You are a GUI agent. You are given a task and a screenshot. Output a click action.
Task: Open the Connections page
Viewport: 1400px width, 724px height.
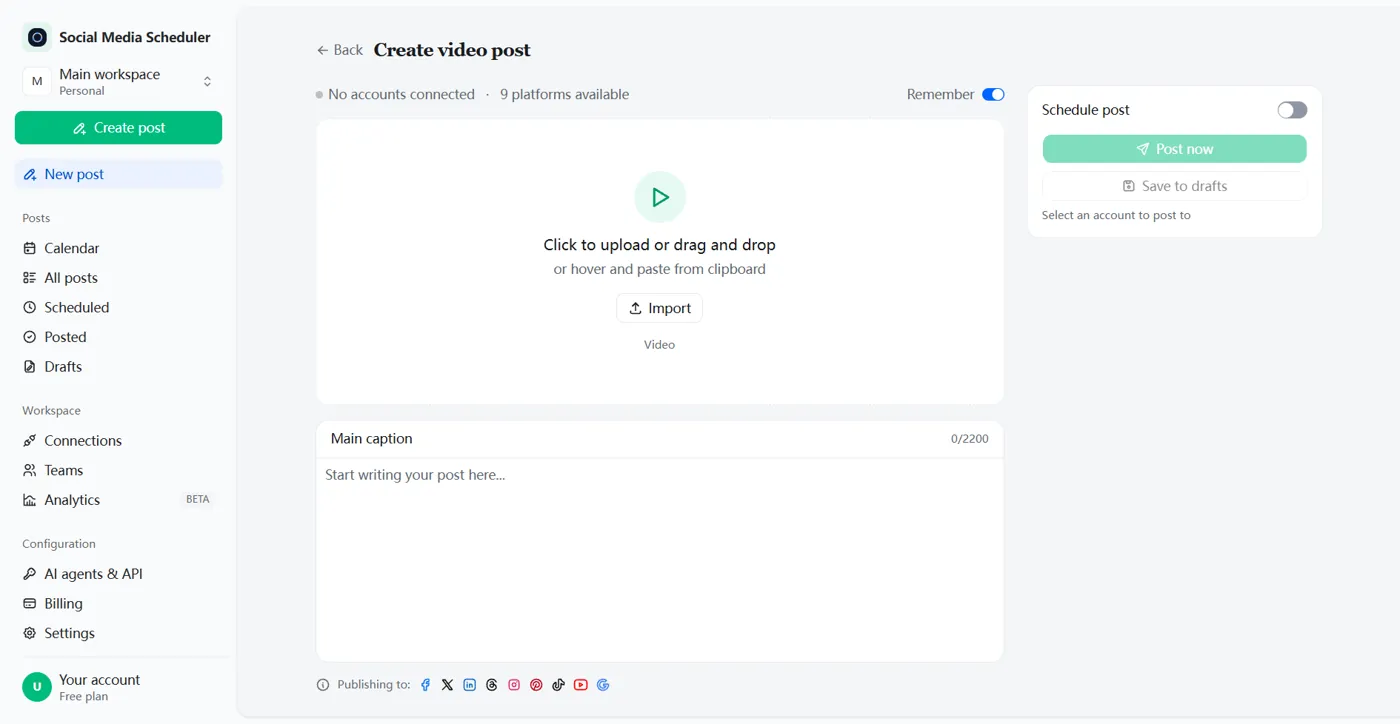click(x=118, y=441)
